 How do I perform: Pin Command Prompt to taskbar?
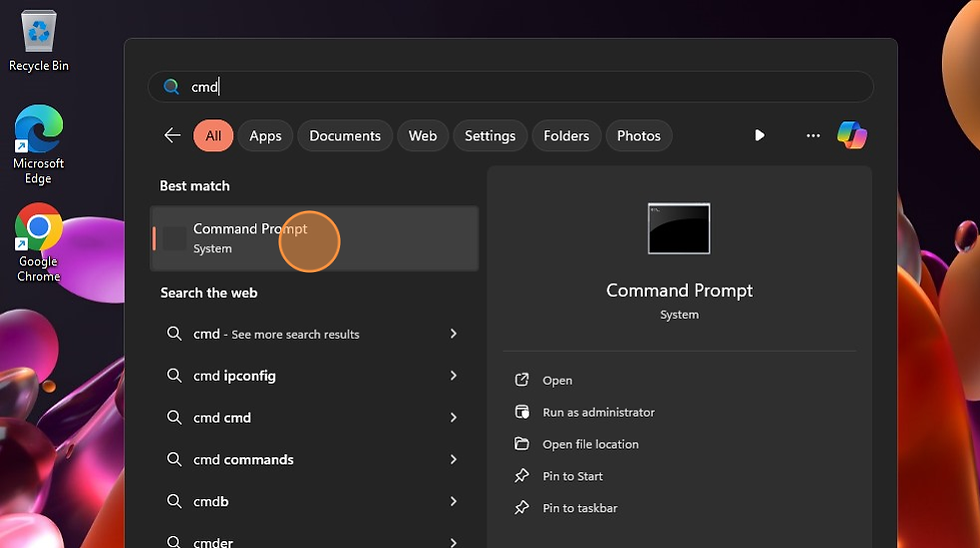tap(579, 508)
